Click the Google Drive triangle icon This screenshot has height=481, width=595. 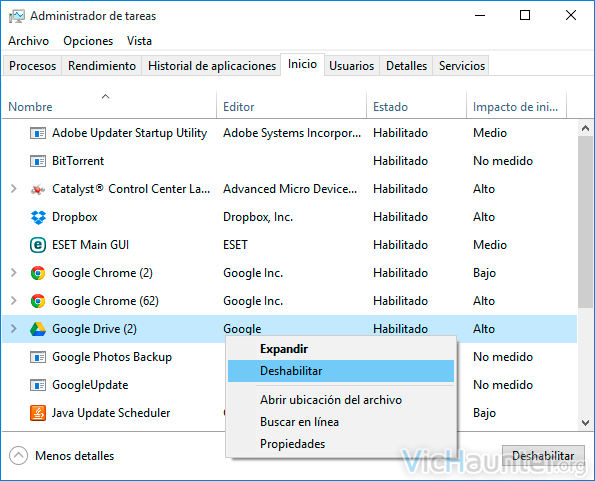coord(38,329)
